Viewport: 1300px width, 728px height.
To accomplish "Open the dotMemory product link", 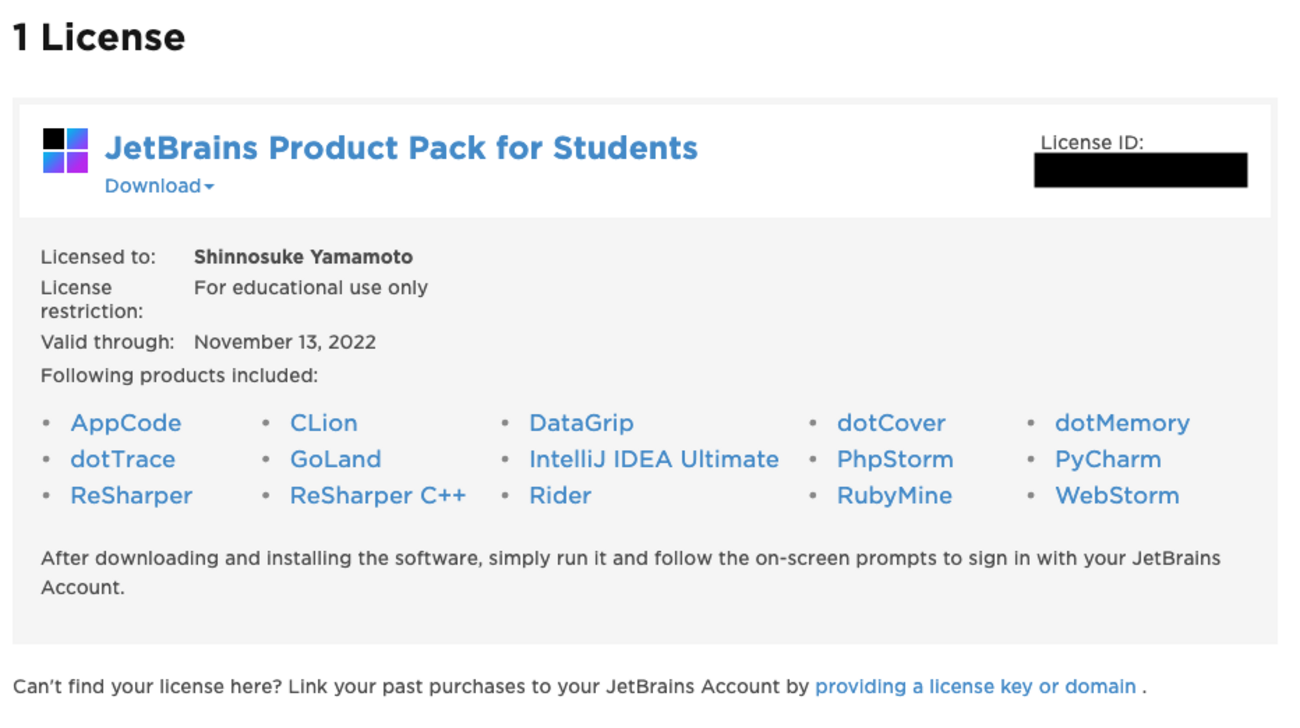I will [1122, 423].
